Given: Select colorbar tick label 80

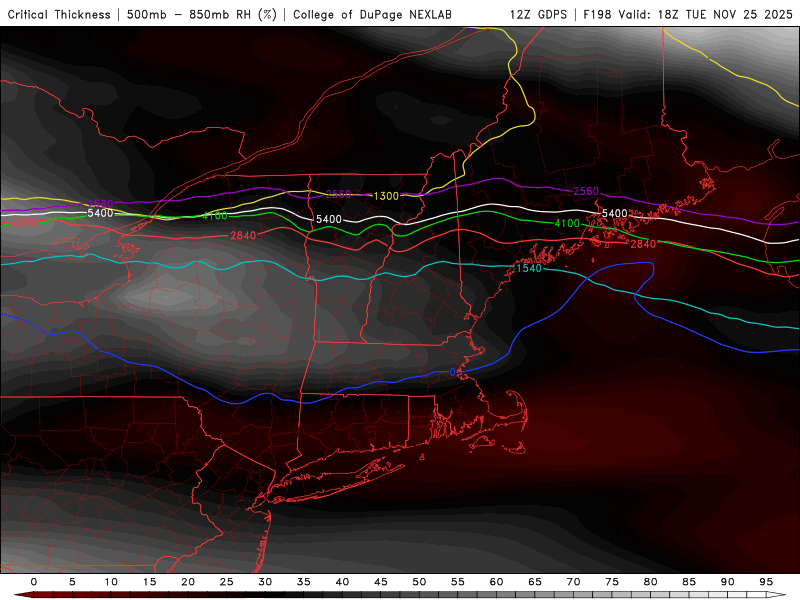Looking at the screenshot, I should (650, 582).
